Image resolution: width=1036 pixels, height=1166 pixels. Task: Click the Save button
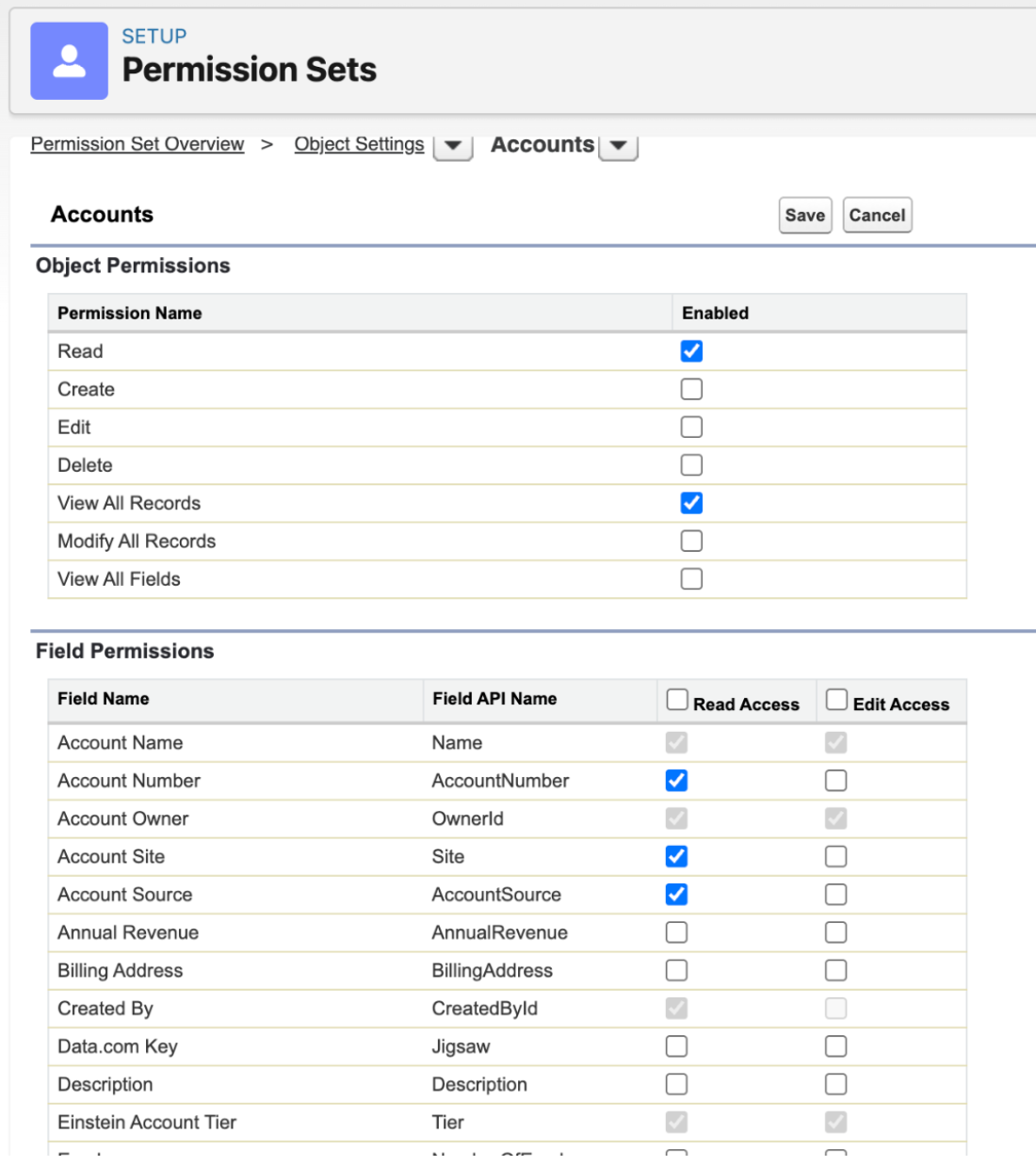(805, 215)
